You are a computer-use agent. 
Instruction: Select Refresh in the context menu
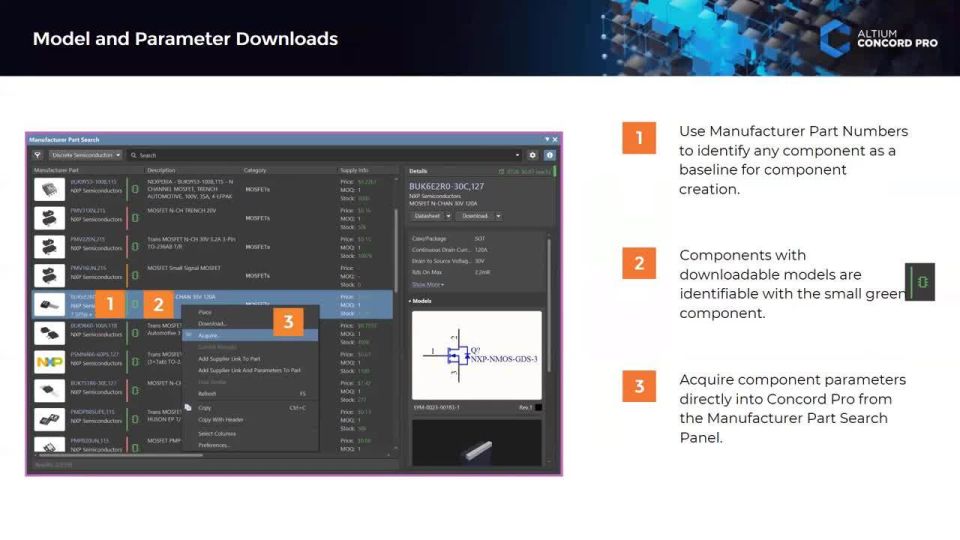pos(207,394)
